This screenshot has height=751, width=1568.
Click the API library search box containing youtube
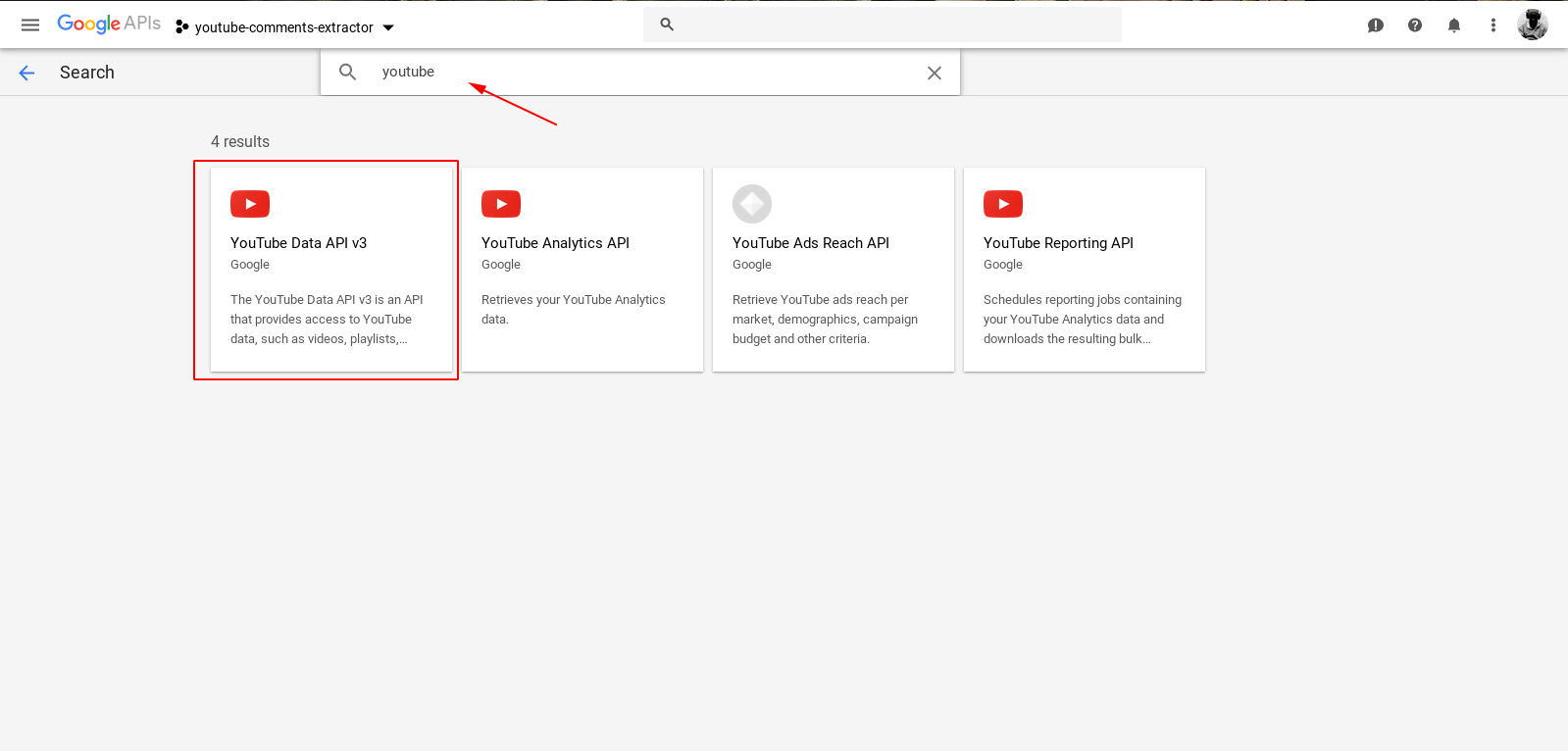point(637,73)
